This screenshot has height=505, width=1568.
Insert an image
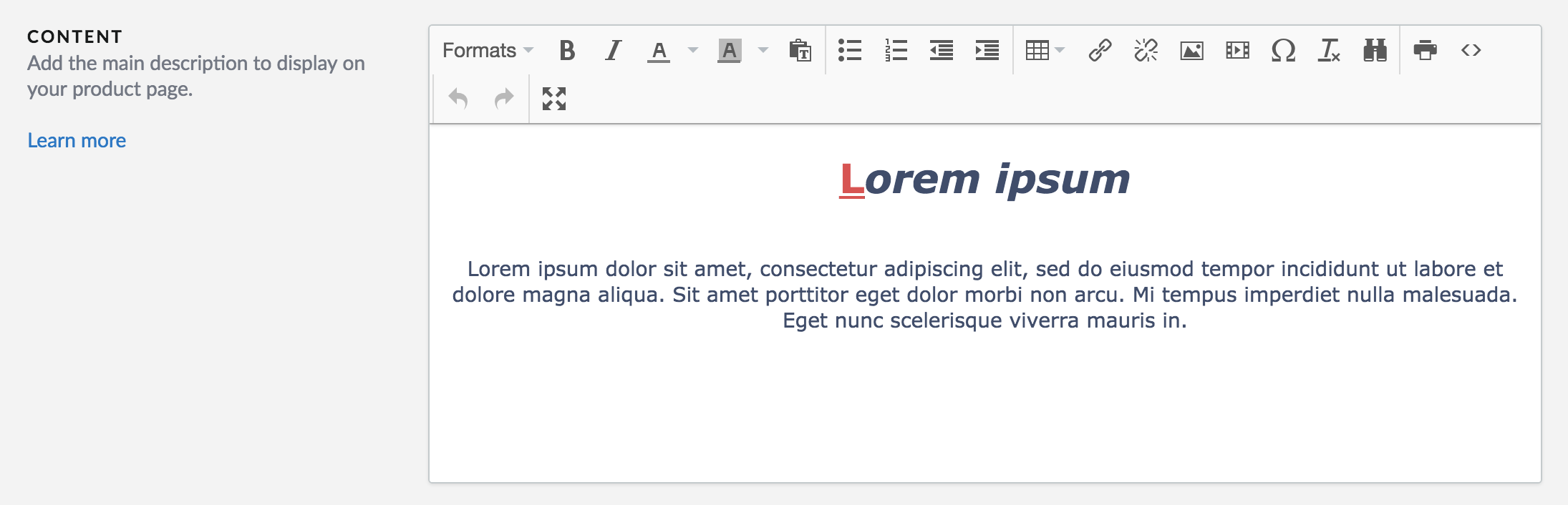[x=1191, y=51]
